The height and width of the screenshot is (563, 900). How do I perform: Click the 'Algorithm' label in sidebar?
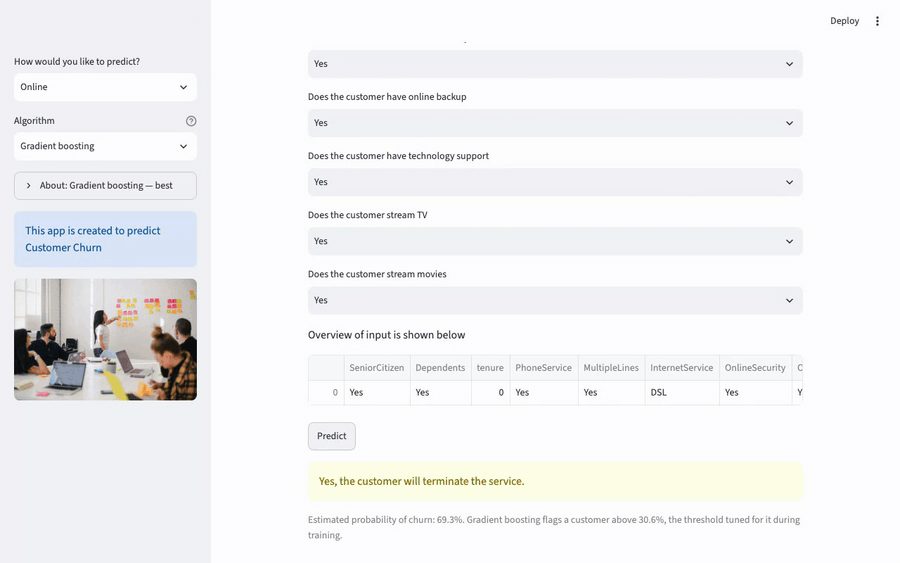pyautogui.click(x=34, y=121)
